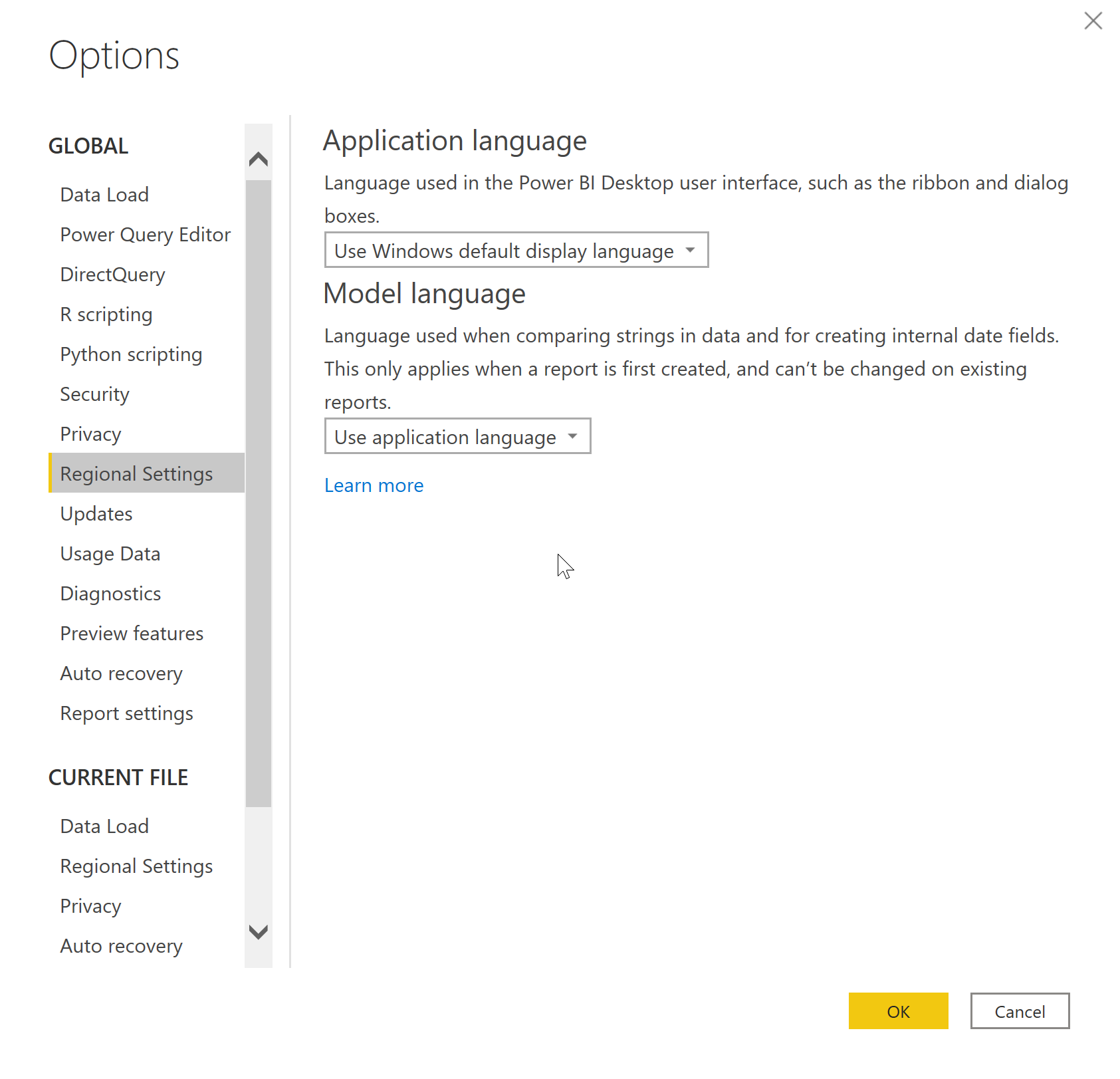Viewport: 1120px width, 1079px height.
Task: Select Global Regional Settings item
Action: [147, 473]
